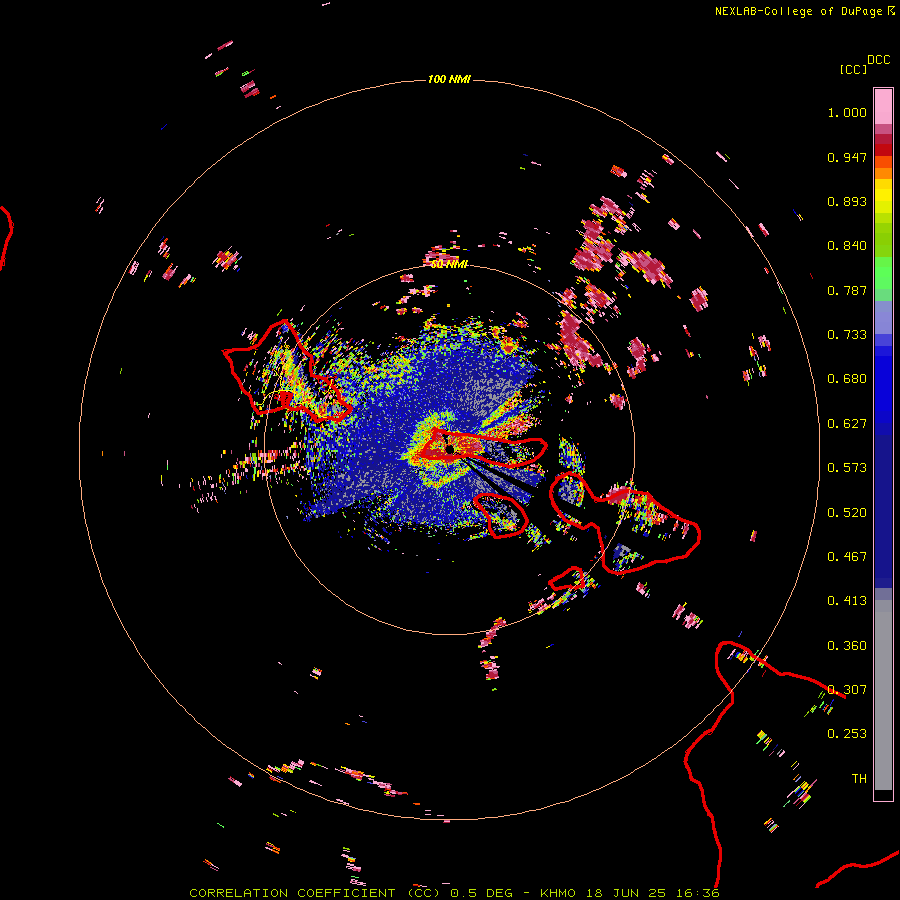This screenshot has width=900, height=900.
Task: Click the 100 NMI range ring label
Action: coord(449,79)
